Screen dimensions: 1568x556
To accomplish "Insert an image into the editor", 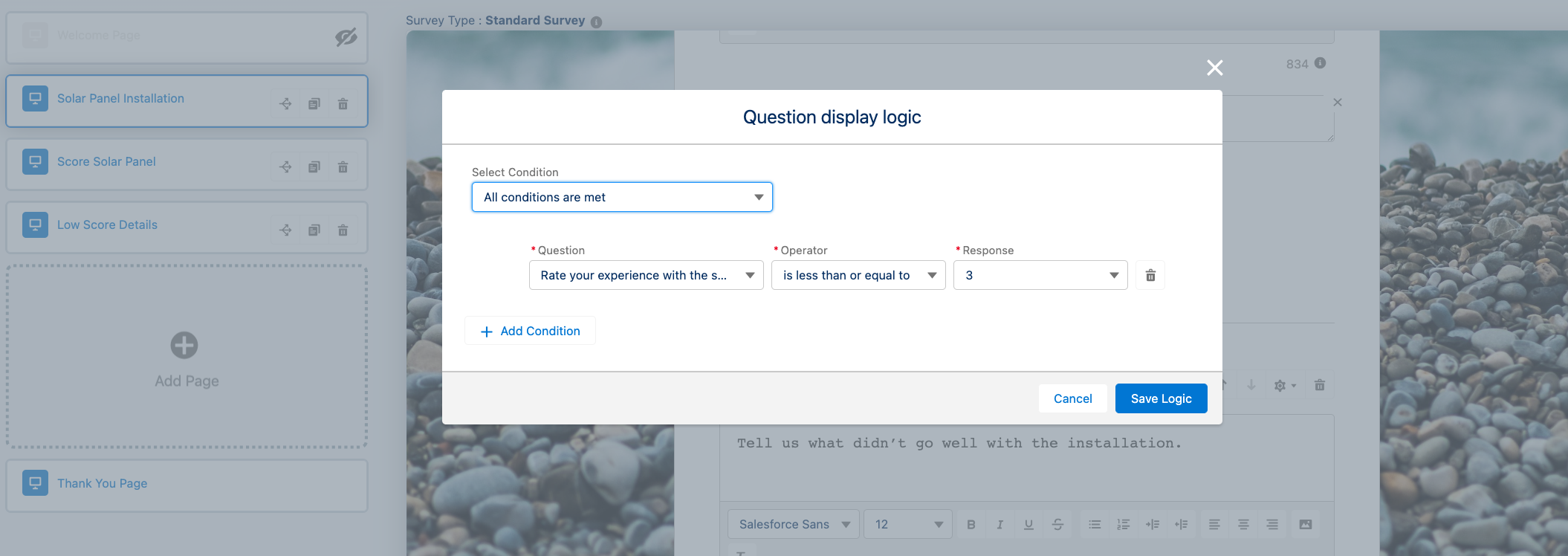I will coord(1306,524).
